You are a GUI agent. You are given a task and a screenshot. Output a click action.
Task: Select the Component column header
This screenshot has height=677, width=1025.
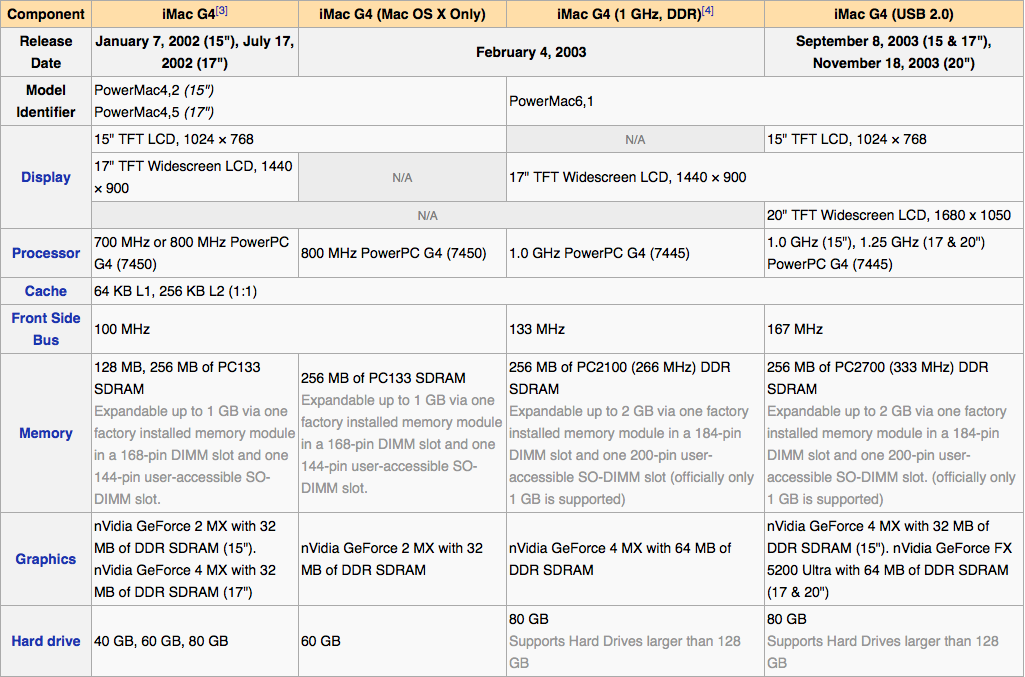(46, 14)
